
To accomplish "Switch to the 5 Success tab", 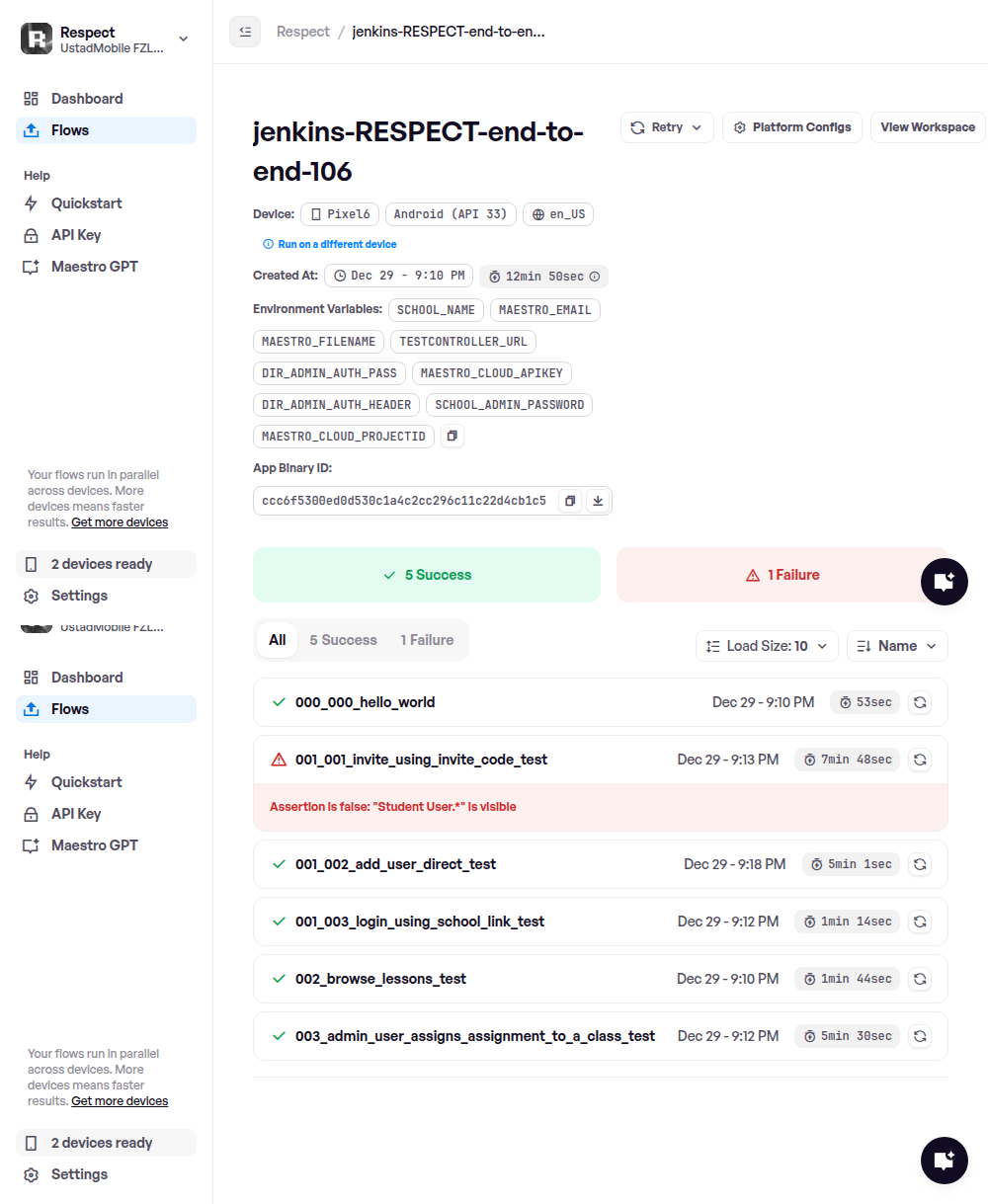I will coord(343,640).
